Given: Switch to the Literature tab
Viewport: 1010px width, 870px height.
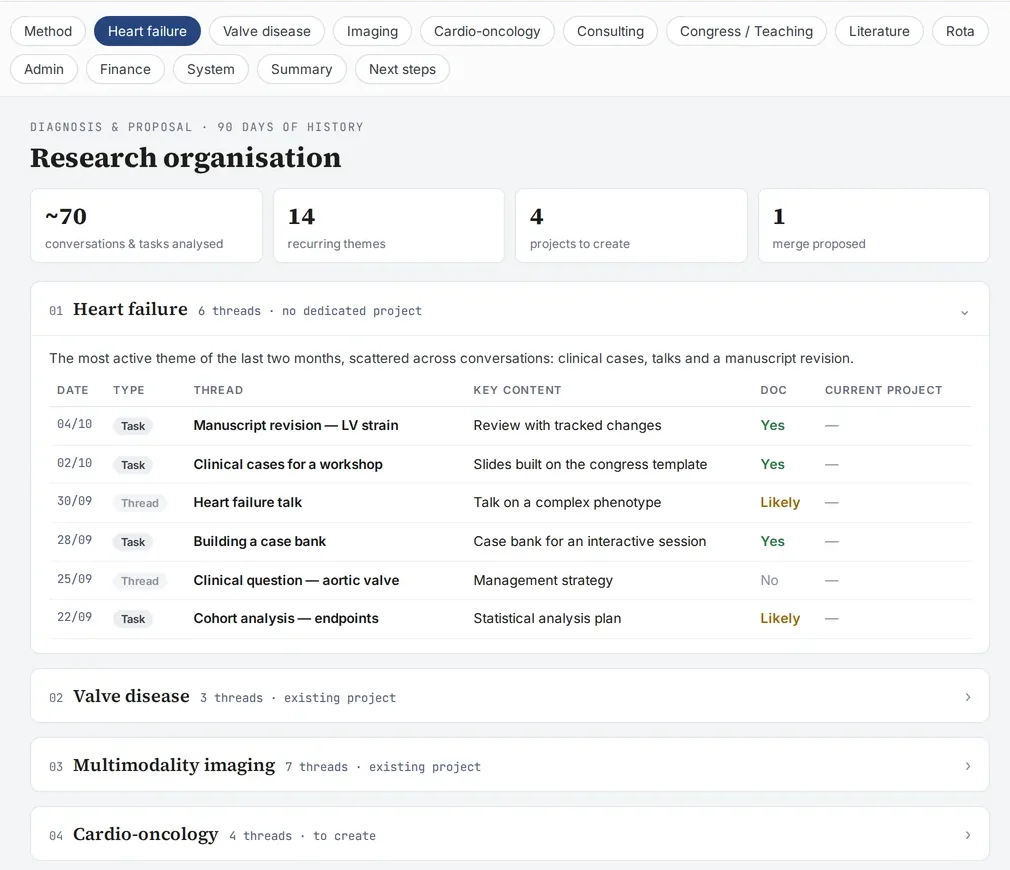Looking at the screenshot, I should point(879,31).
